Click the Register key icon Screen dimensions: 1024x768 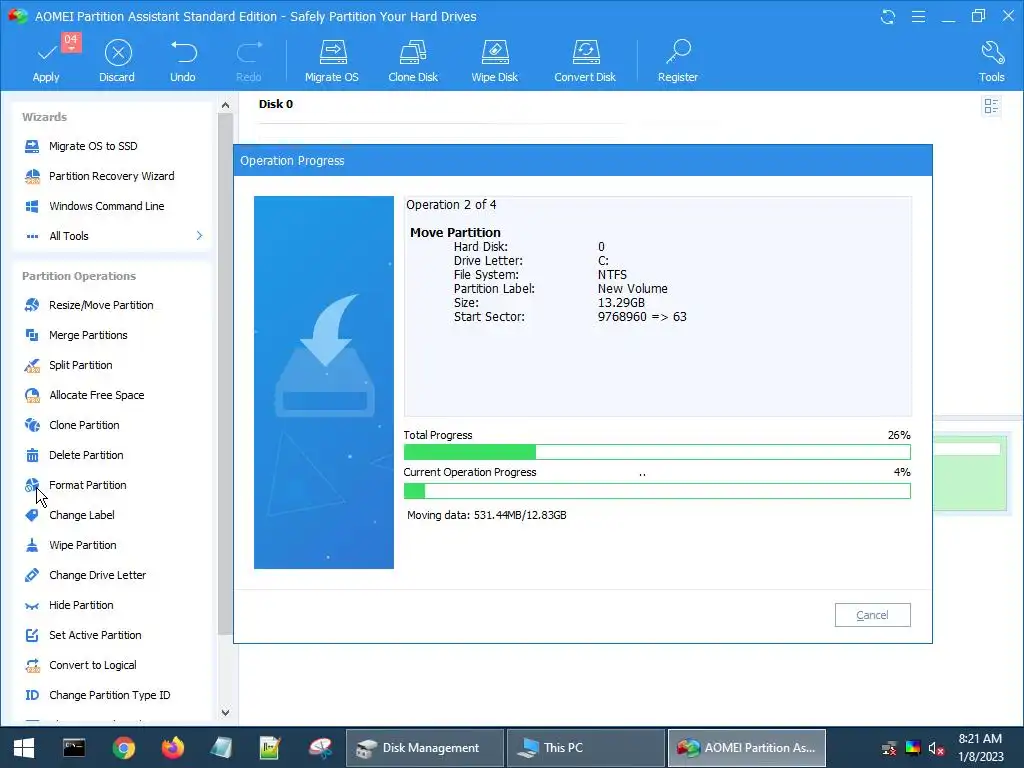coord(679,52)
